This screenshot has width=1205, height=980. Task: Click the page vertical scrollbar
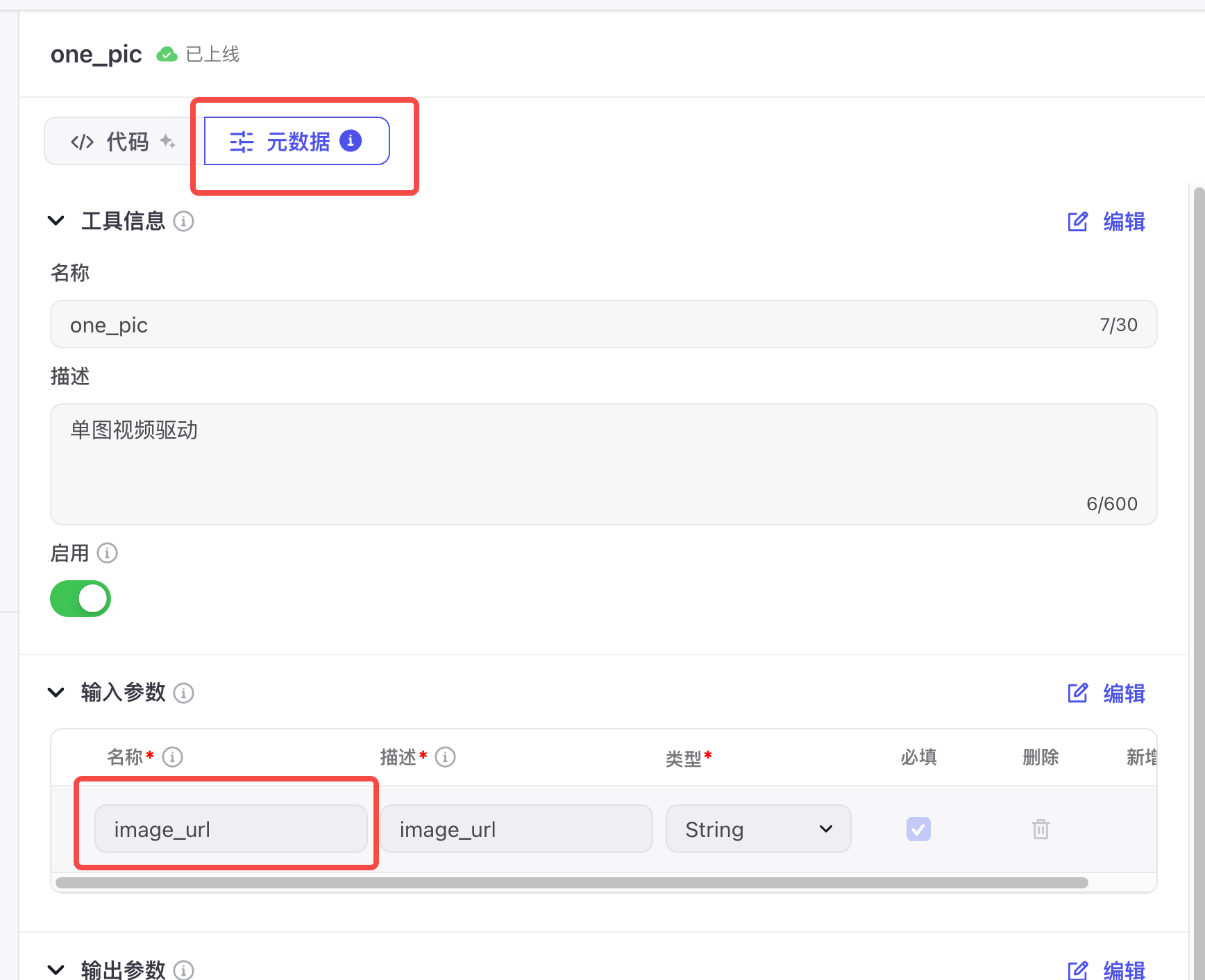[x=1199, y=583]
